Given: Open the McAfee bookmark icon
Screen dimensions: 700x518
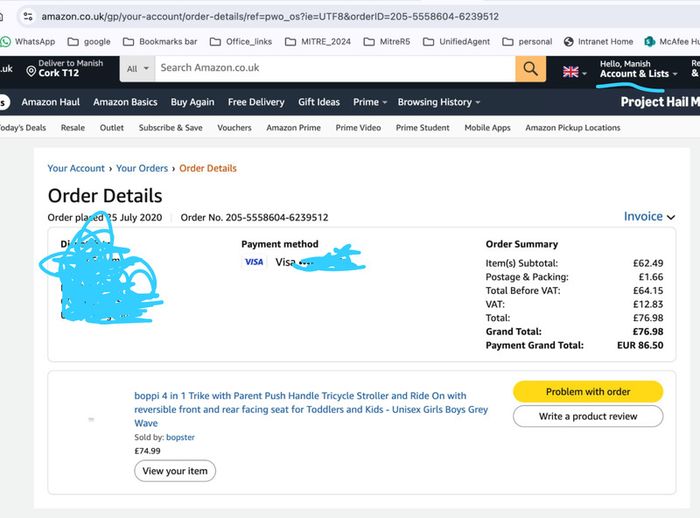Looking at the screenshot, I should pos(650,42).
